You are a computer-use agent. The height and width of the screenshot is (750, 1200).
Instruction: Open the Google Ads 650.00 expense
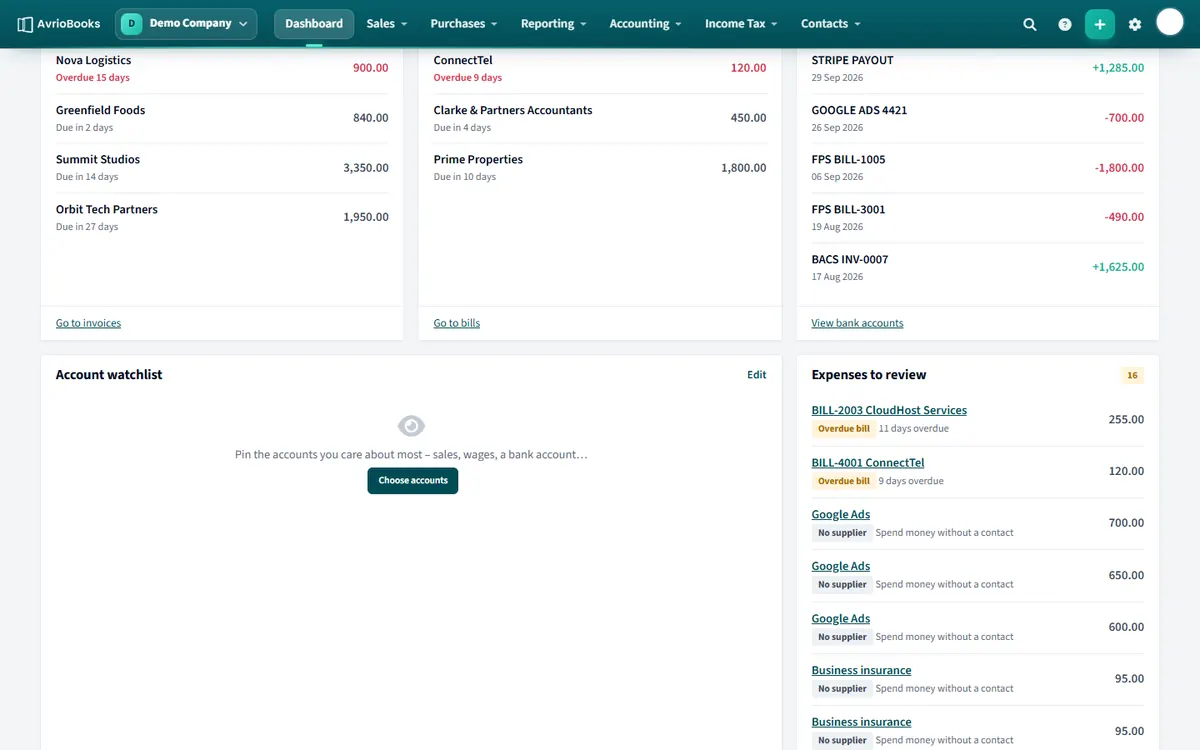tap(841, 566)
